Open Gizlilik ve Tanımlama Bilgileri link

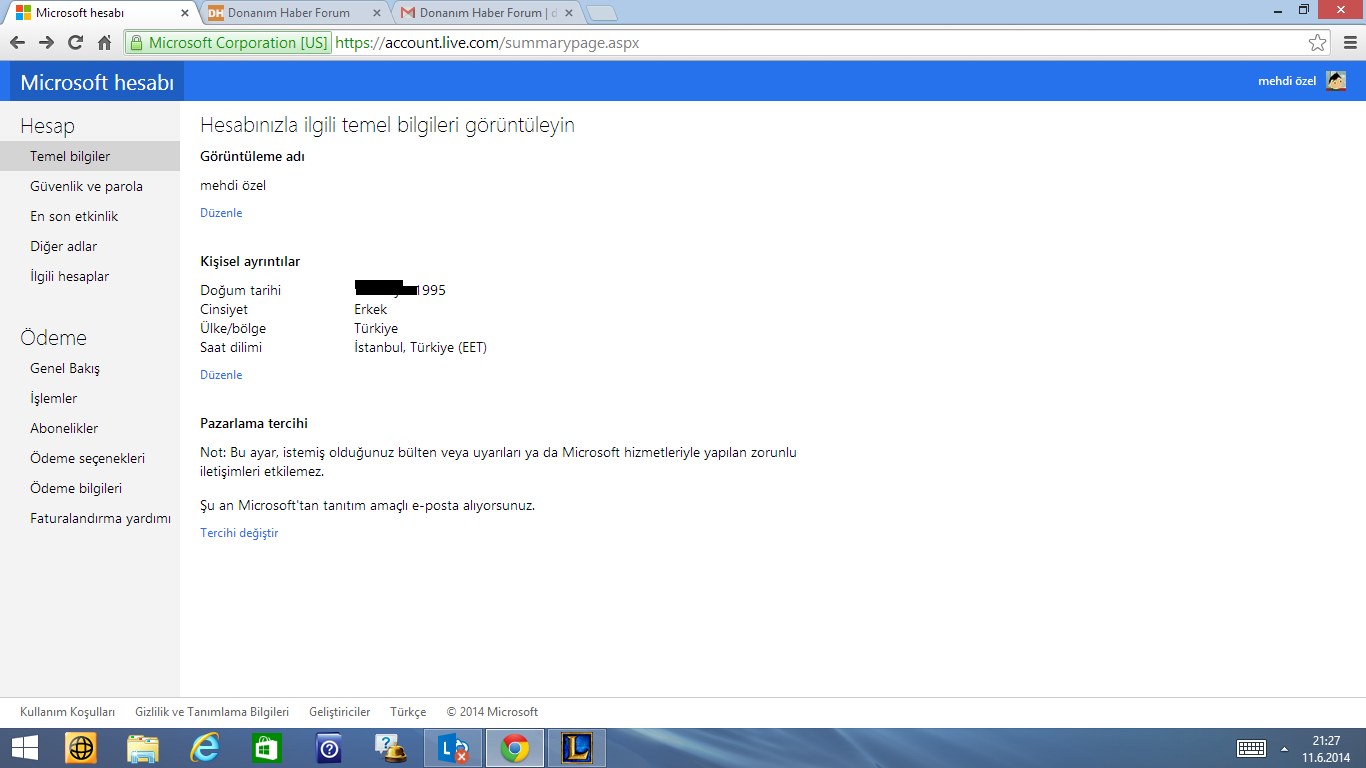click(x=212, y=712)
